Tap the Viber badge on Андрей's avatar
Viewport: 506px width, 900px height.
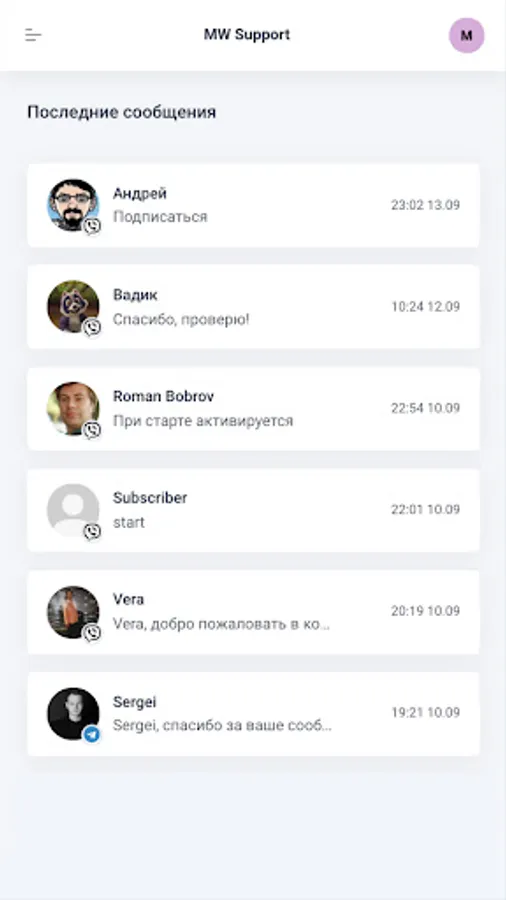tap(92, 226)
